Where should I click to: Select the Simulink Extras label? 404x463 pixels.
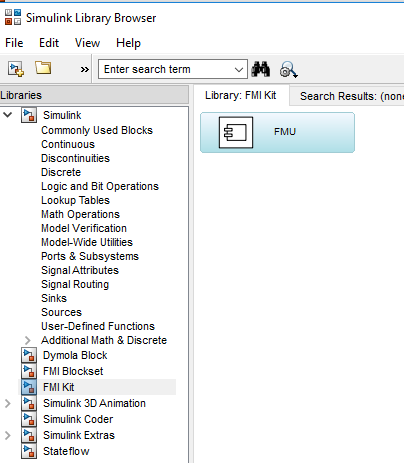tap(79, 435)
